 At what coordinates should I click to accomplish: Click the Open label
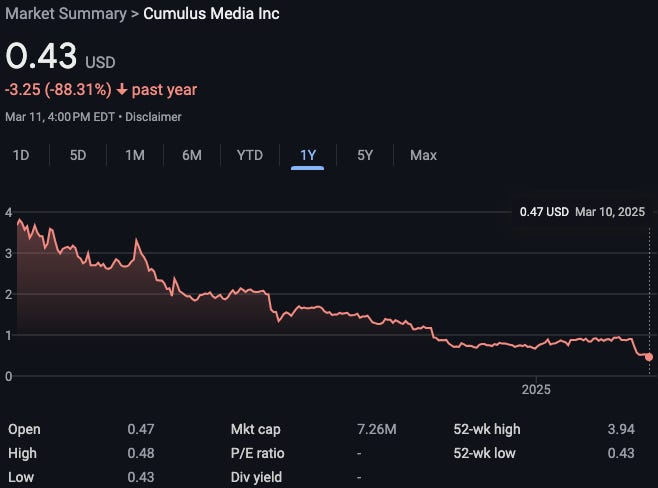(x=24, y=429)
